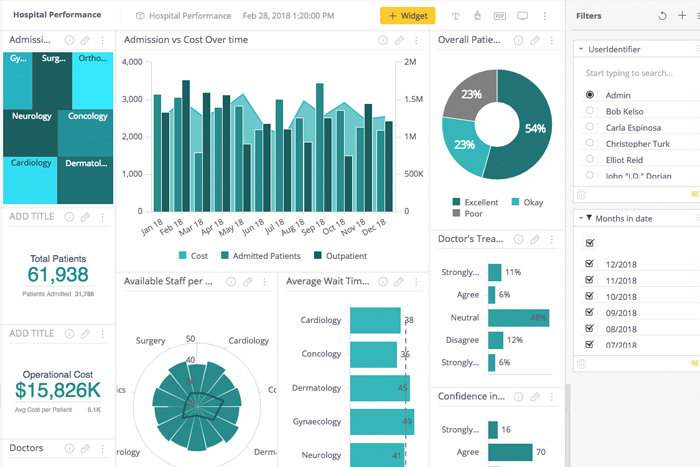
Task: Show info for Overall Patient widget
Action: click(x=518, y=40)
